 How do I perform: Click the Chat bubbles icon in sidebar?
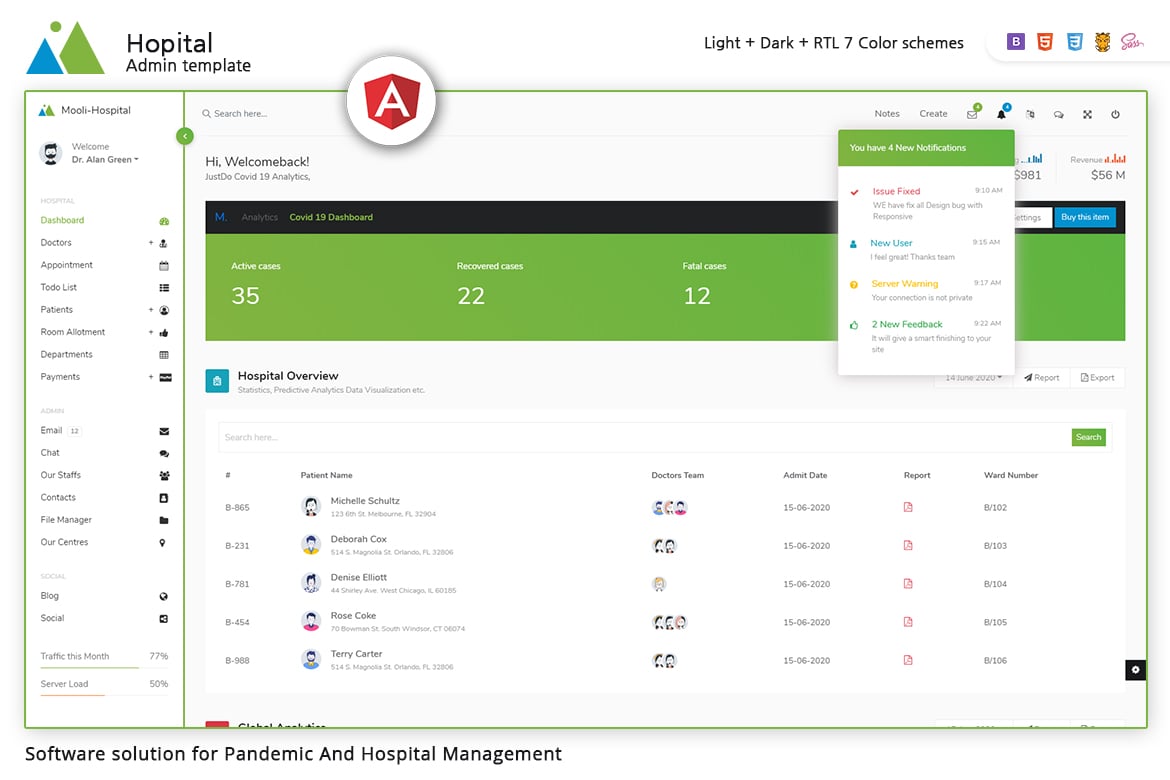tap(164, 453)
